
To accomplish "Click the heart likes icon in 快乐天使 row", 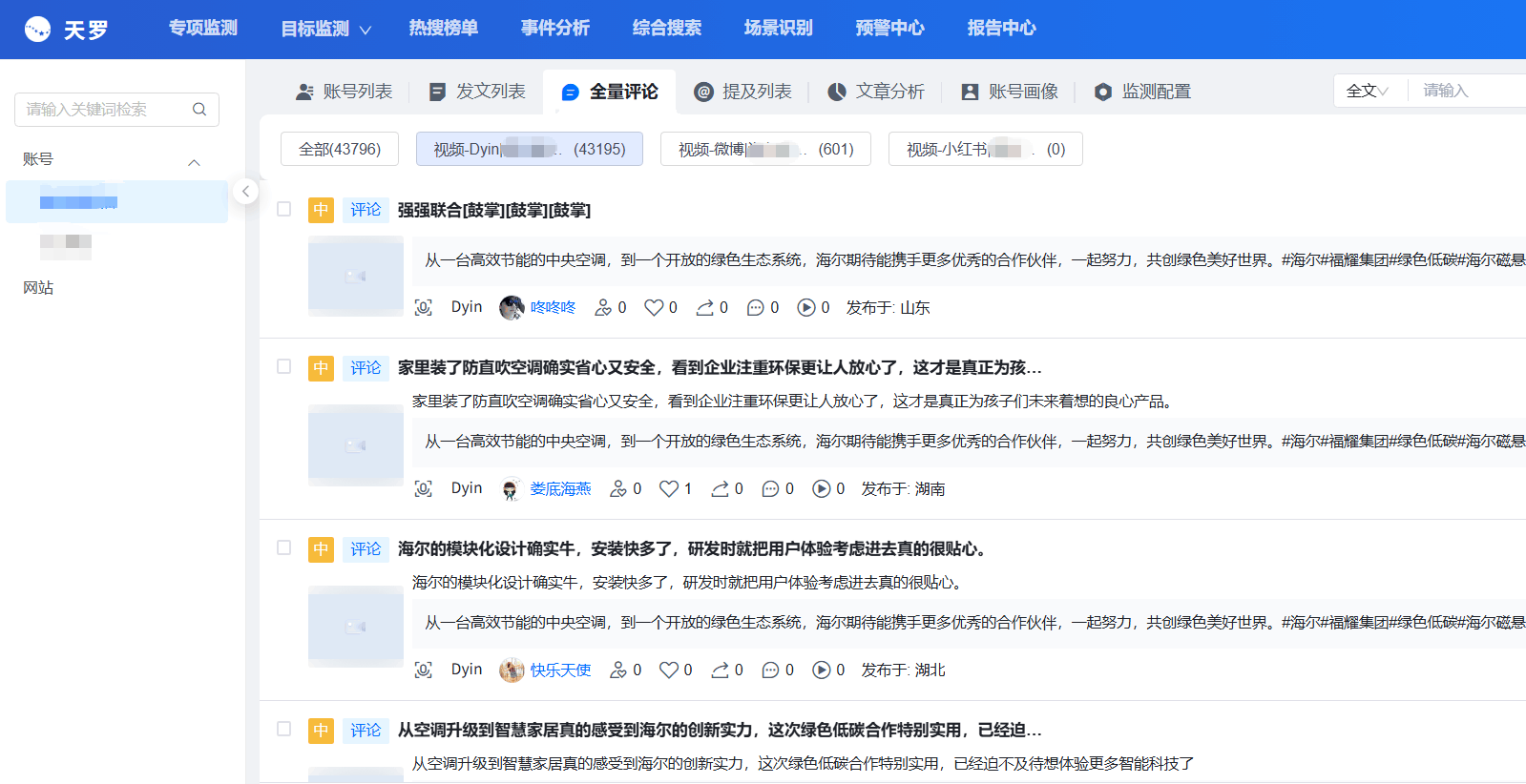I will [669, 670].
